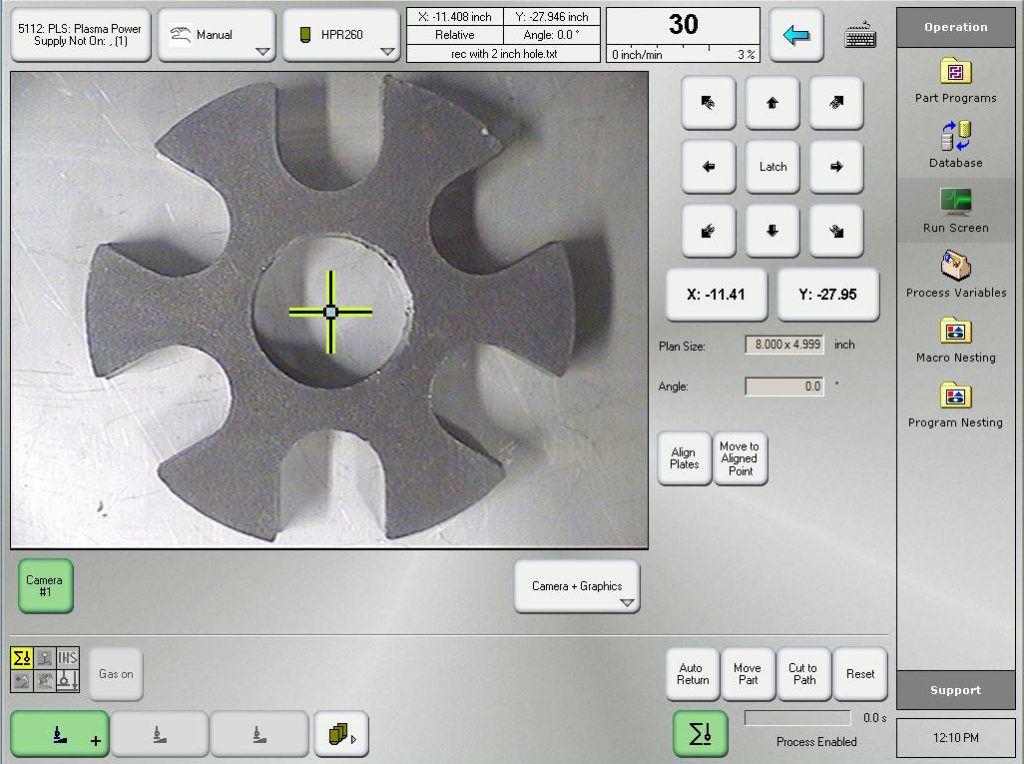This screenshot has width=1024, height=764.
Task: Click Cut to Path
Action: pos(803,674)
